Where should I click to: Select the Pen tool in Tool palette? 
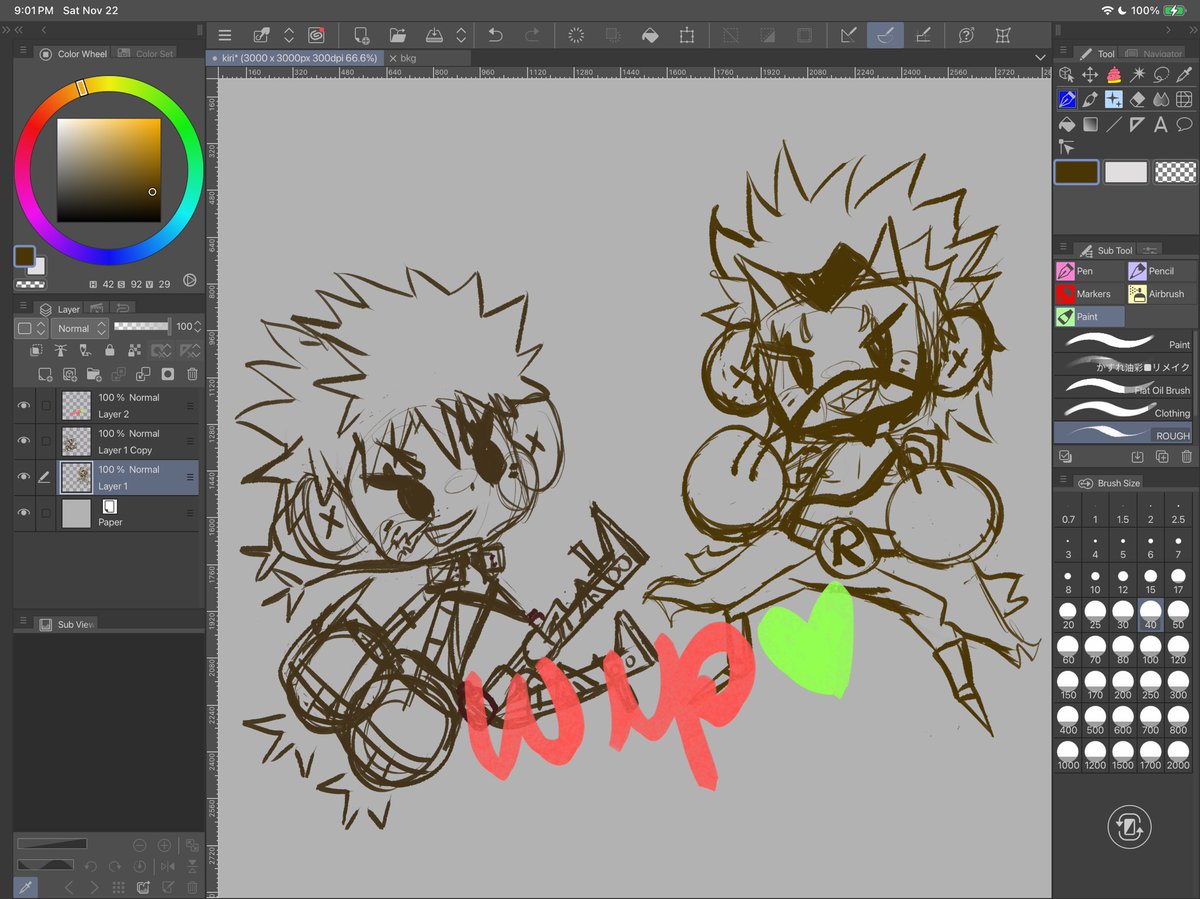tap(1067, 100)
